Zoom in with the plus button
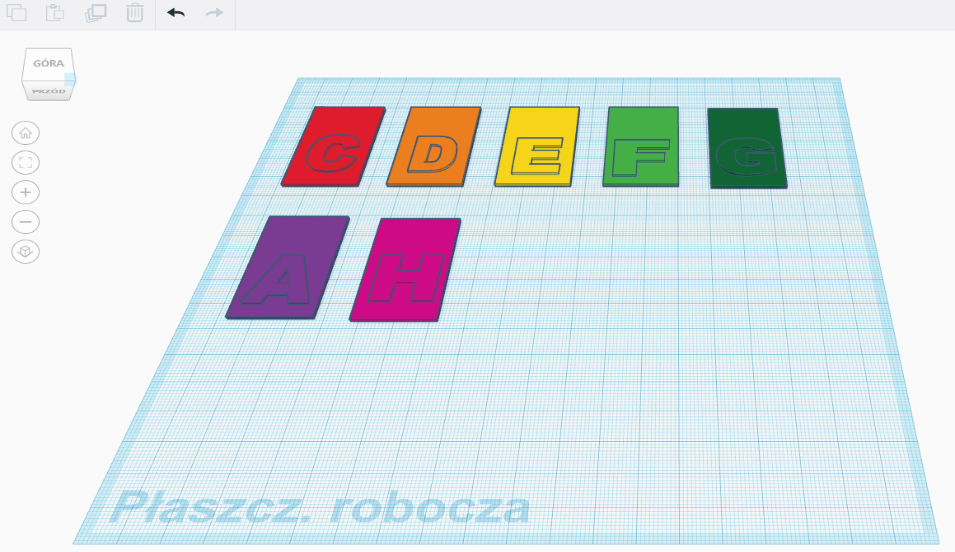Image resolution: width=955 pixels, height=552 pixels. 26,193
